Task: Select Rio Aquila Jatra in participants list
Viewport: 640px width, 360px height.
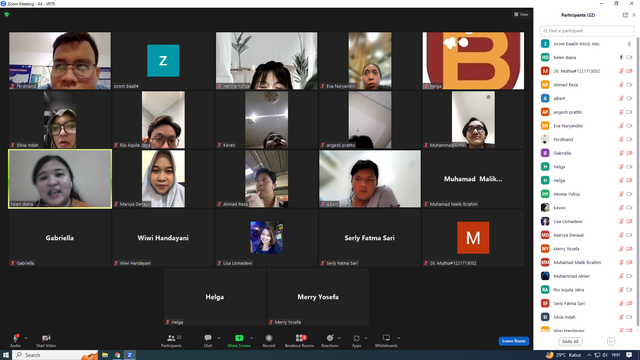Action: tap(587, 290)
